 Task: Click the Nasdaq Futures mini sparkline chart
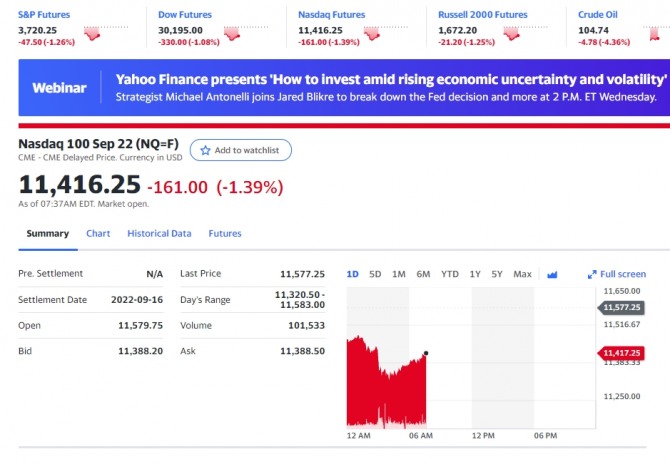click(372, 33)
